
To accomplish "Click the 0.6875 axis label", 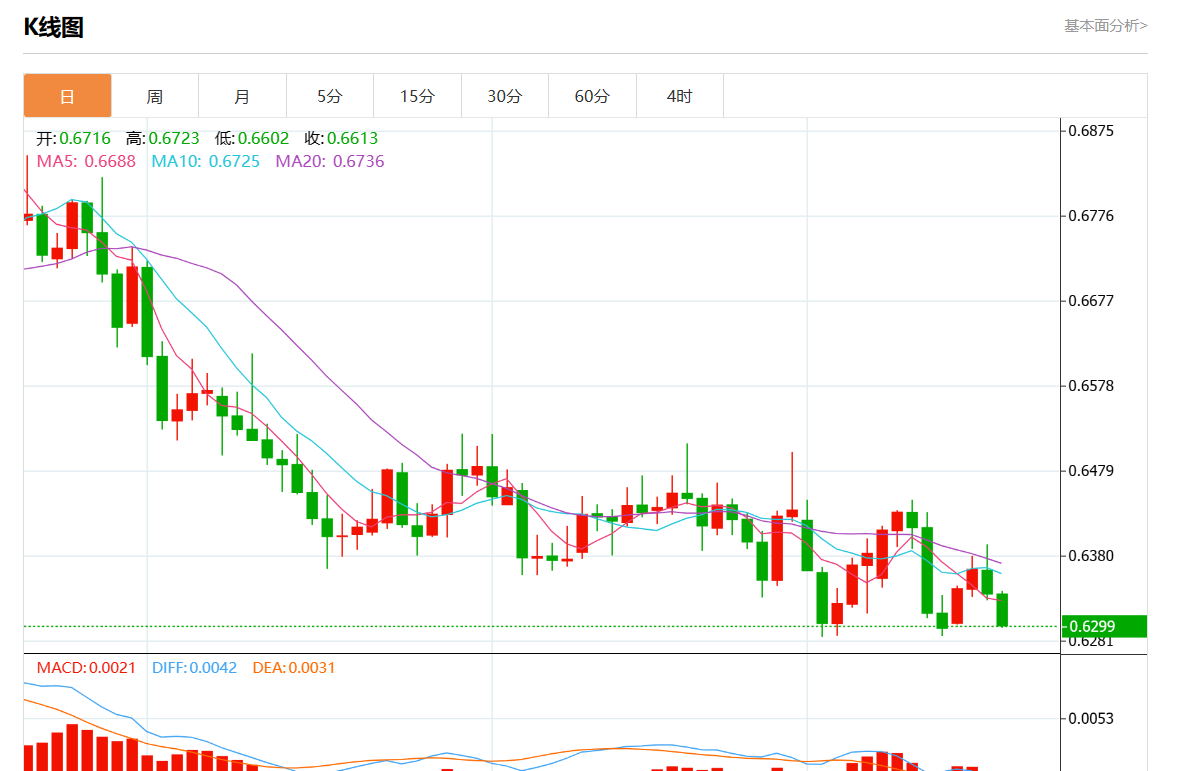I will (x=1091, y=131).
